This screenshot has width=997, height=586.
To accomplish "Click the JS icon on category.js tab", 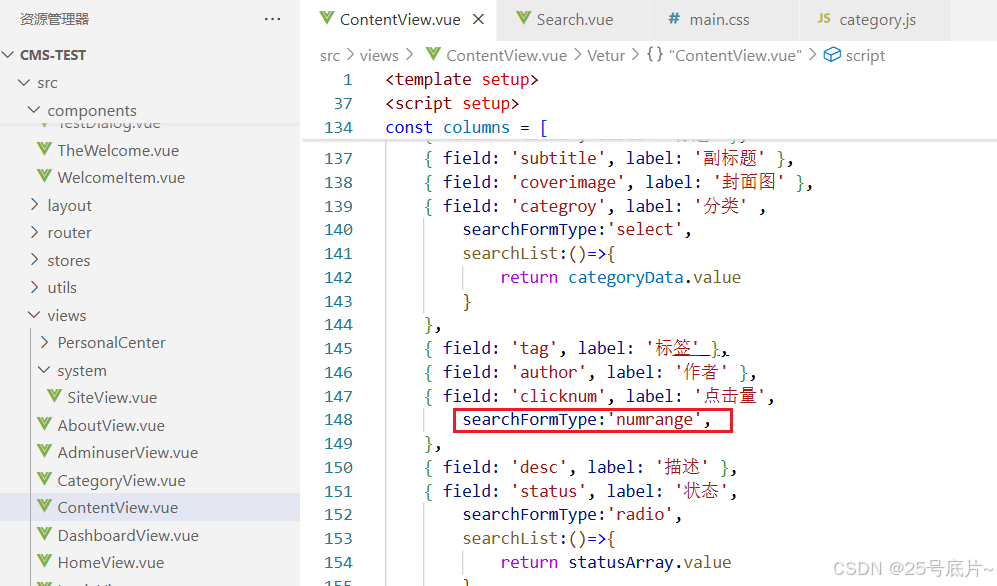I will (x=824, y=18).
